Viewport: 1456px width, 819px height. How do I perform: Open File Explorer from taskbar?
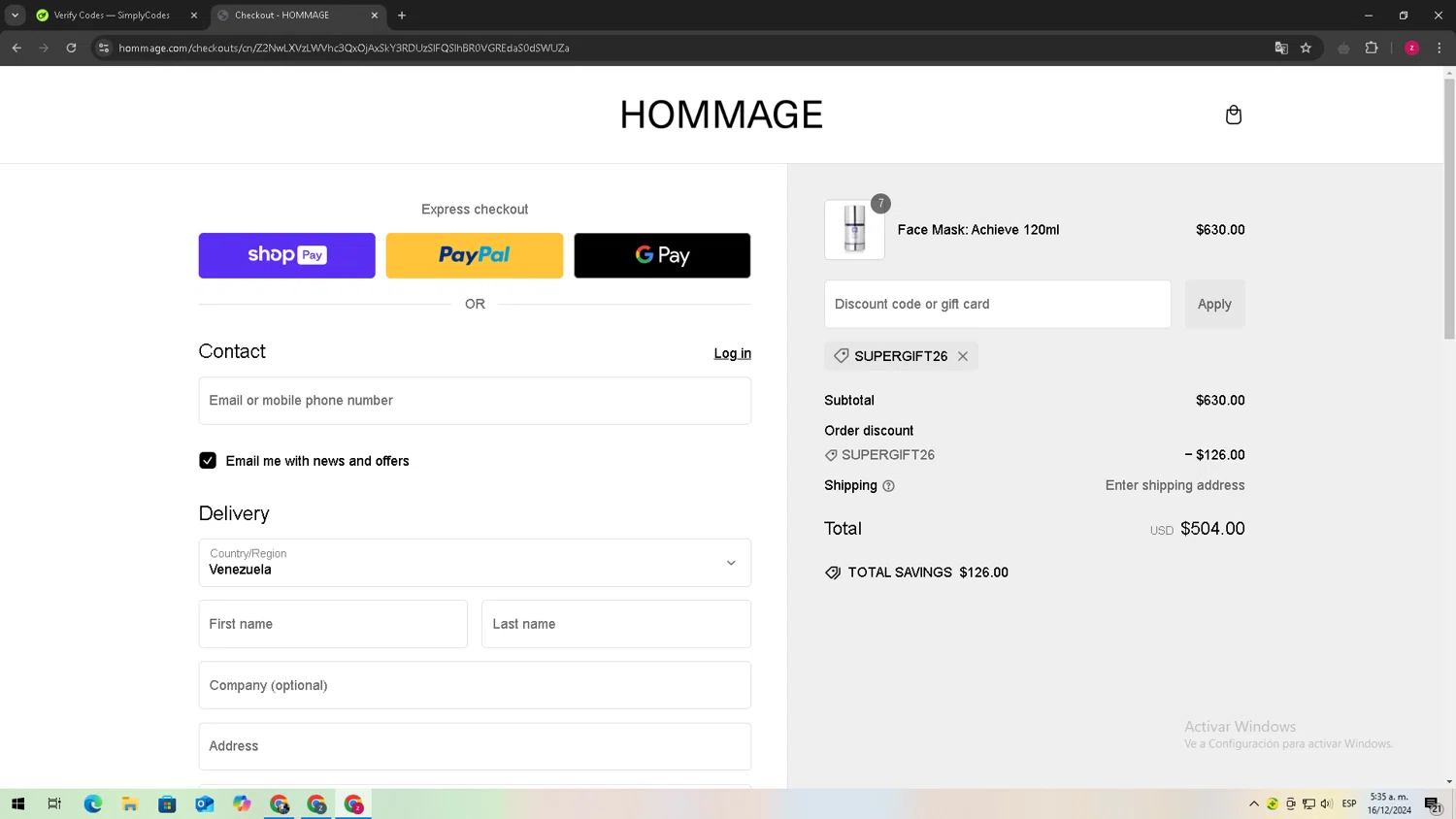(130, 803)
